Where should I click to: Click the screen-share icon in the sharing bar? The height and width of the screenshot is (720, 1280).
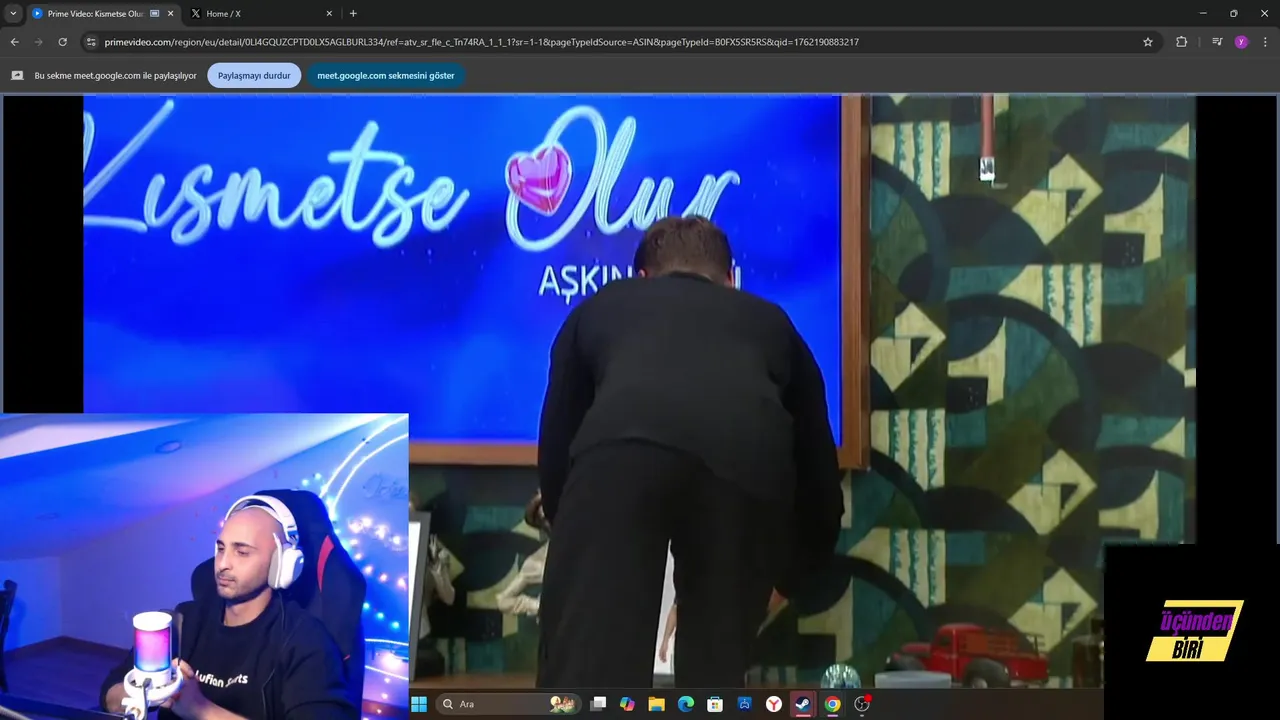[x=17, y=75]
